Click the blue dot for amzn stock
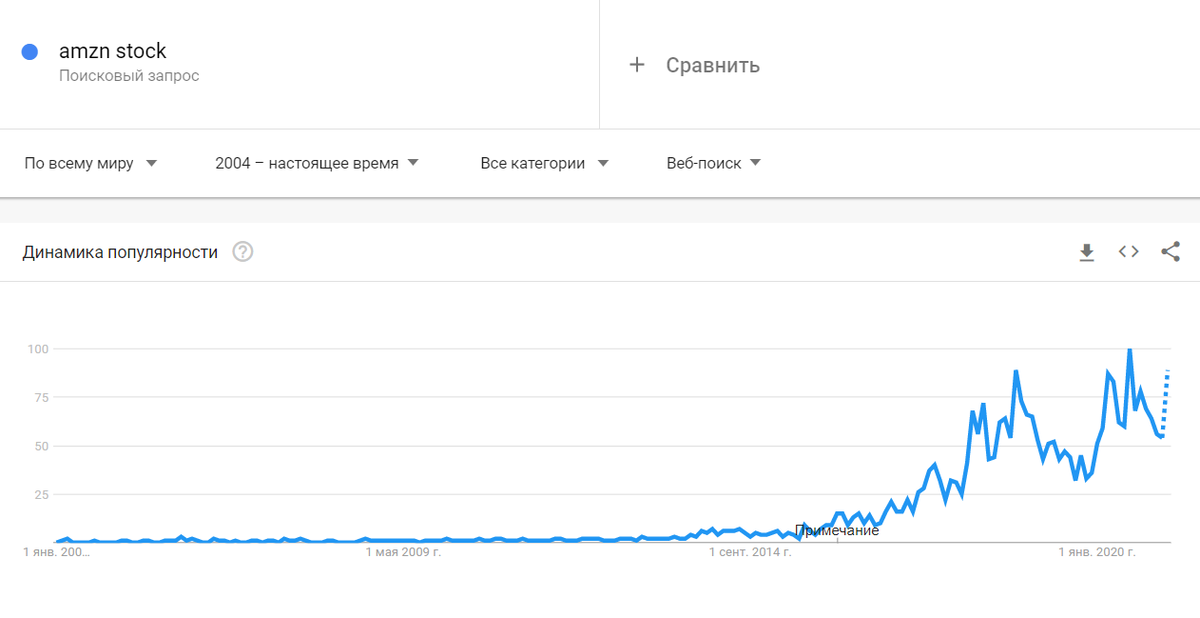The height and width of the screenshot is (618, 1200). 30,51
